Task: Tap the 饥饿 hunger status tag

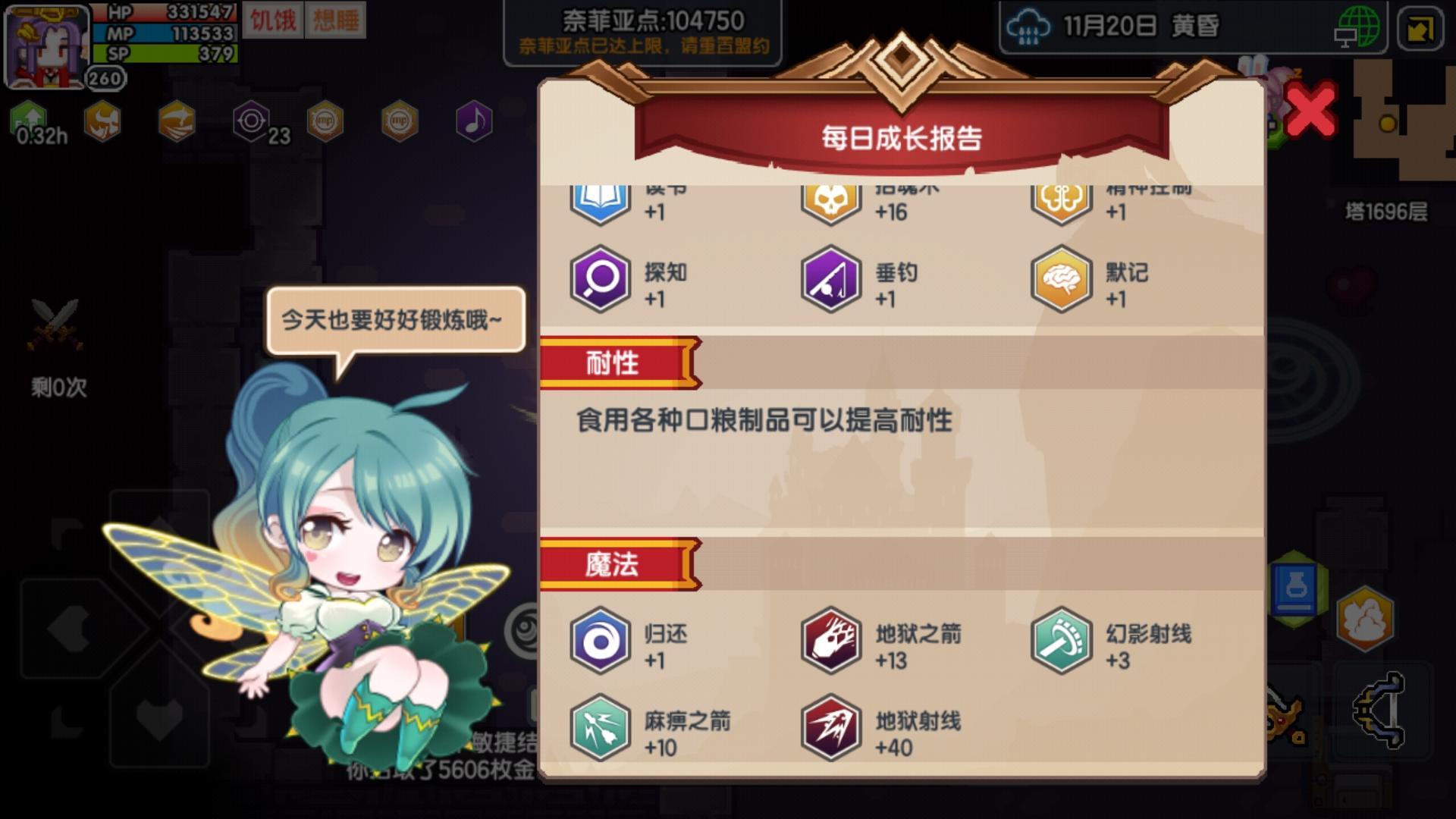Action: pos(273,20)
